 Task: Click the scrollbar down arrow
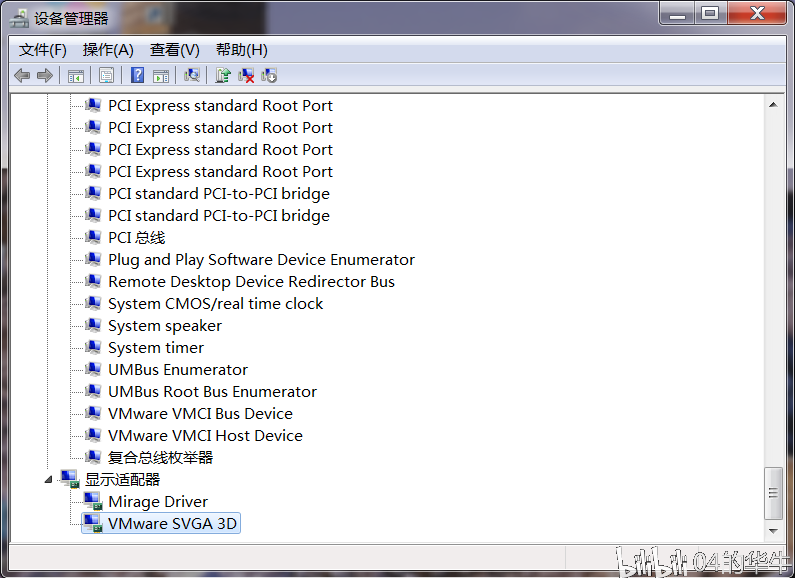773,531
